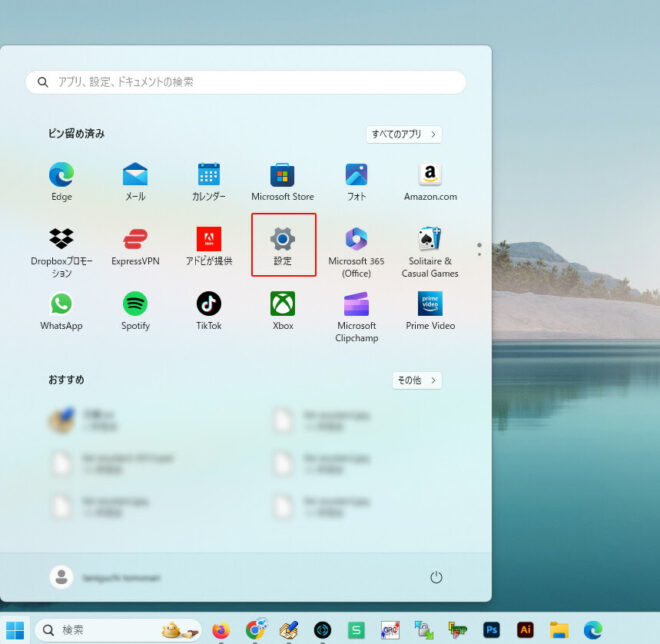Open the green S app in taskbar
This screenshot has height=644, width=660.
356,630
